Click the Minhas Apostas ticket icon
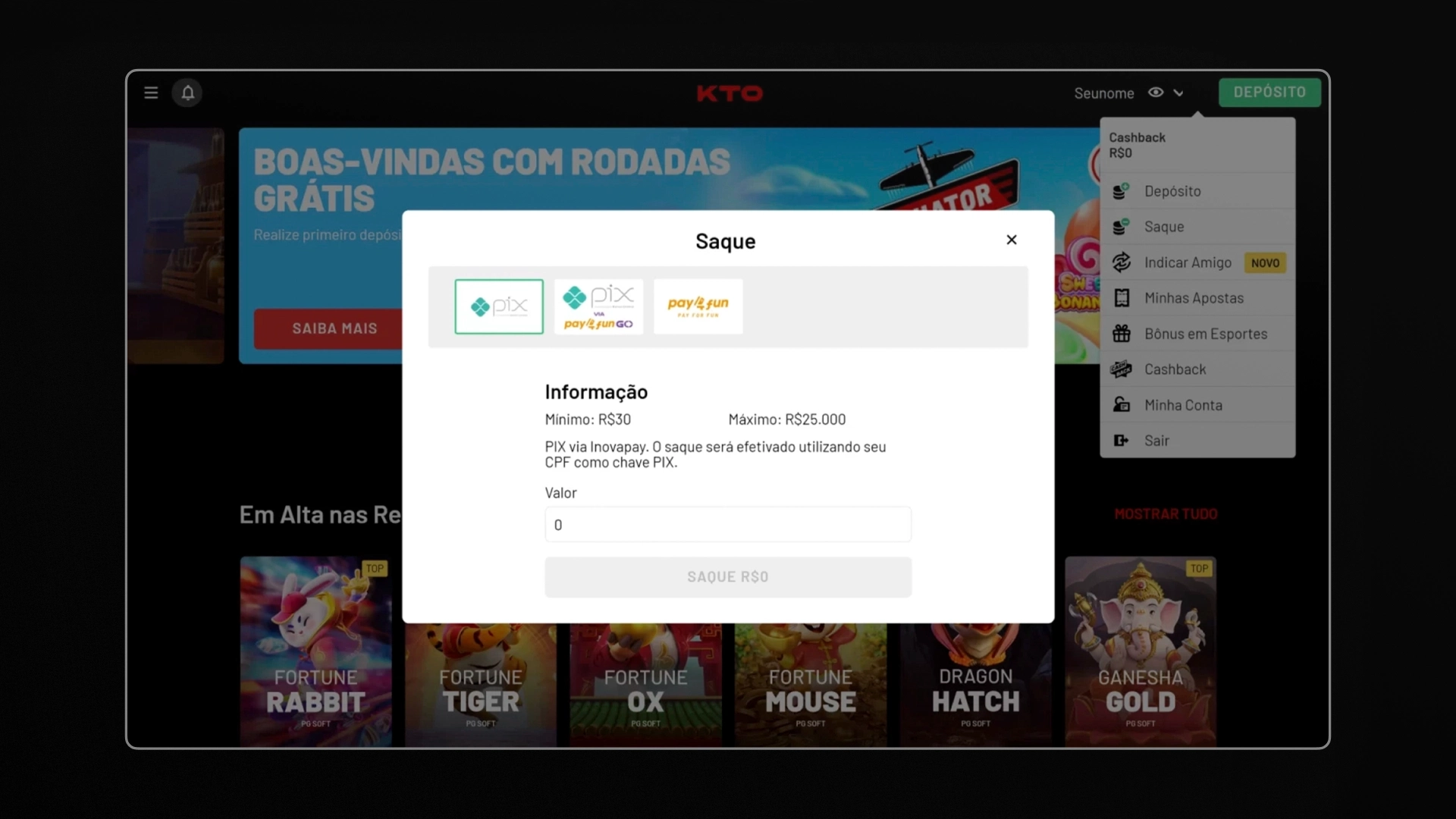 [1121, 297]
